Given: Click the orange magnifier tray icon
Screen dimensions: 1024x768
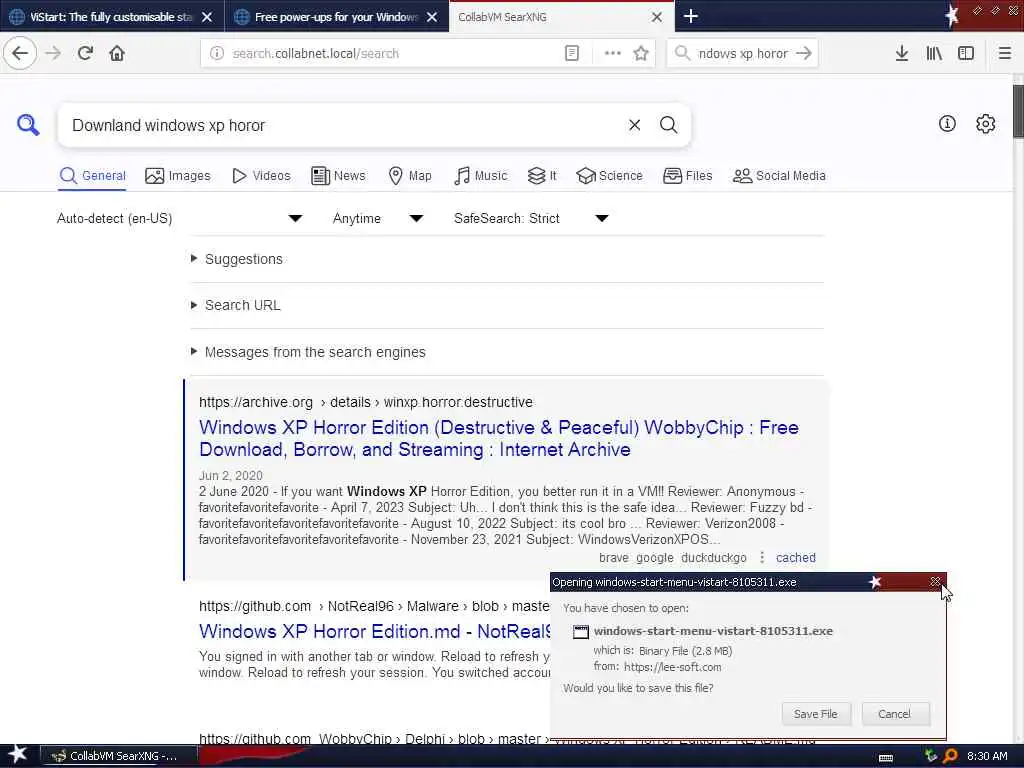Looking at the screenshot, I should point(951,756).
